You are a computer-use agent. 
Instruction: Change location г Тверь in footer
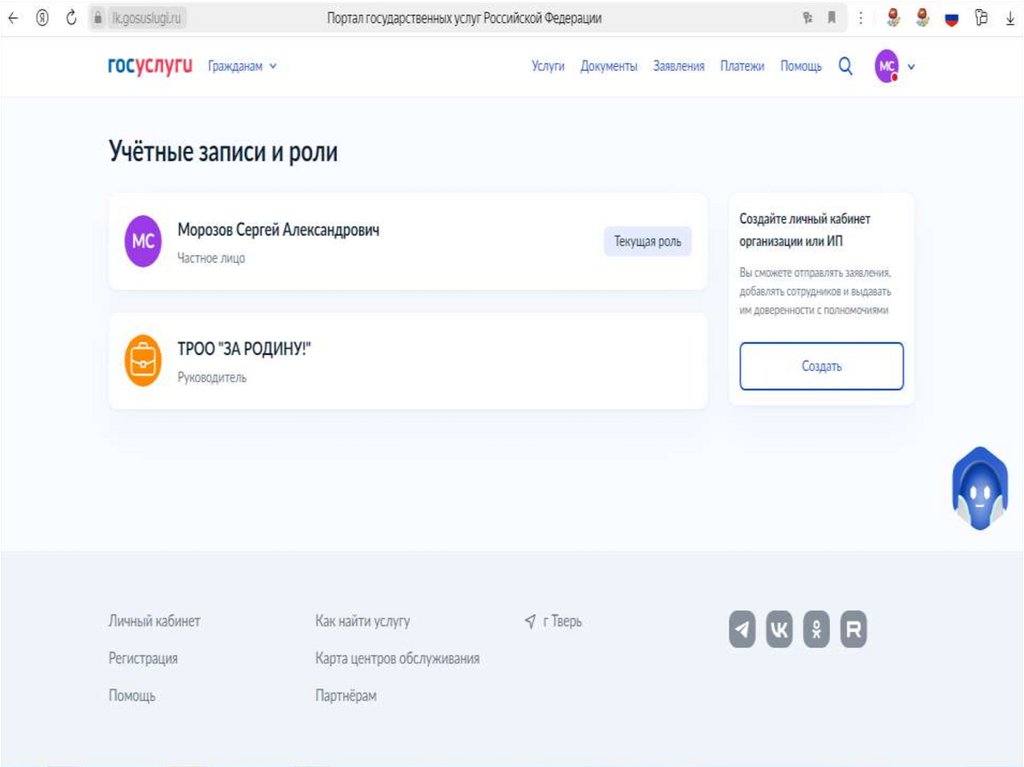click(553, 621)
